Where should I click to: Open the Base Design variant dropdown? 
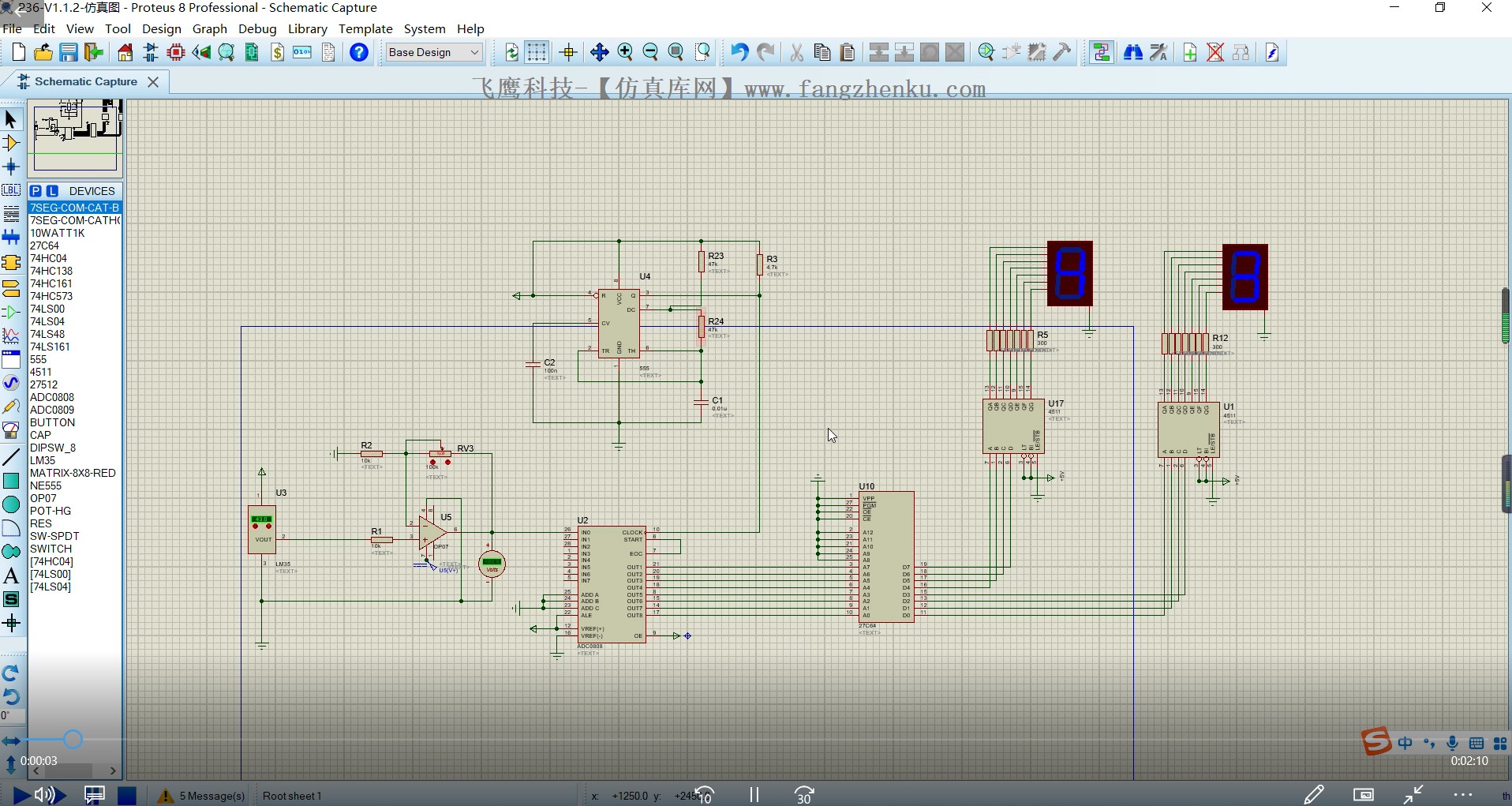click(x=434, y=52)
